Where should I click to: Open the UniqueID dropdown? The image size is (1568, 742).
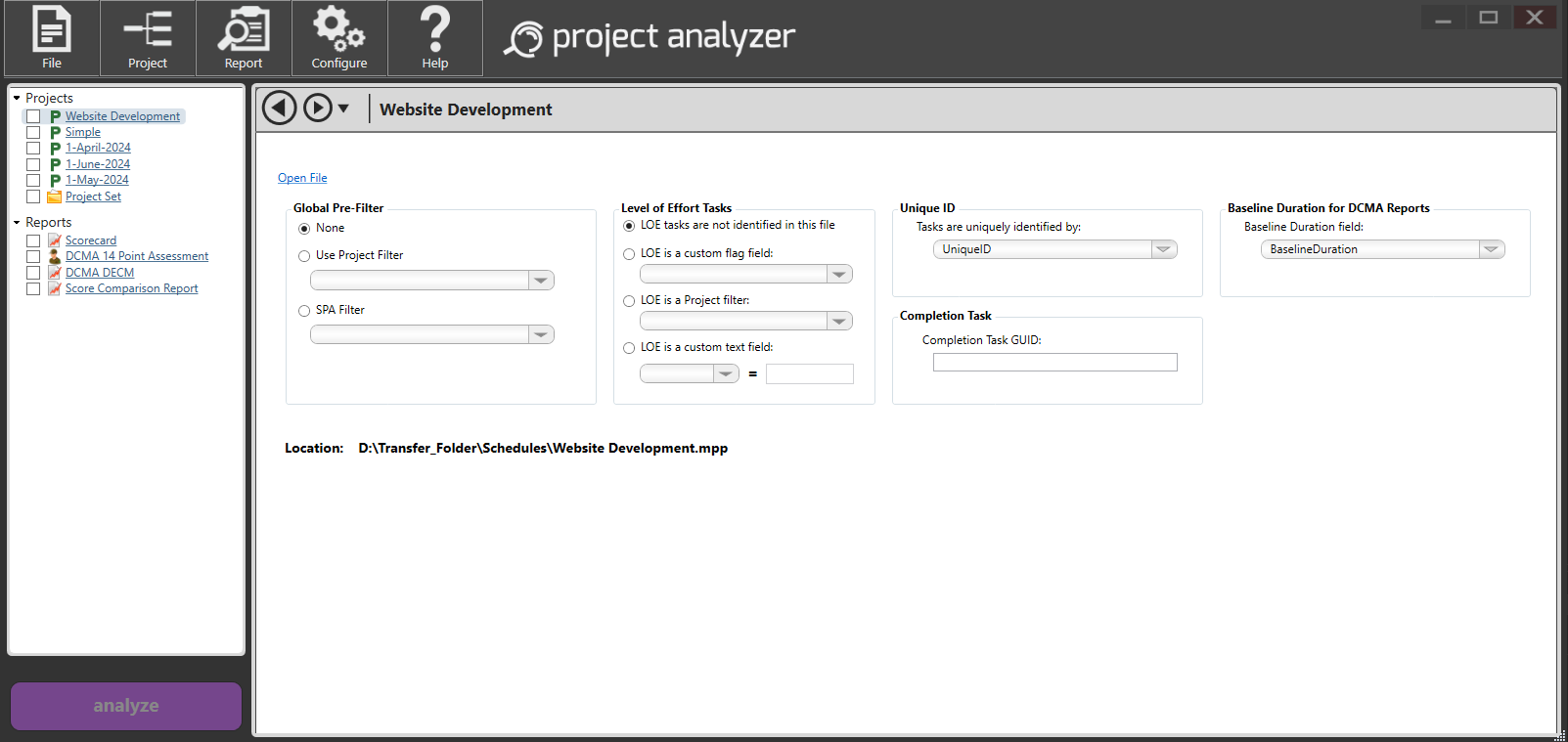pyautogui.click(x=1163, y=249)
